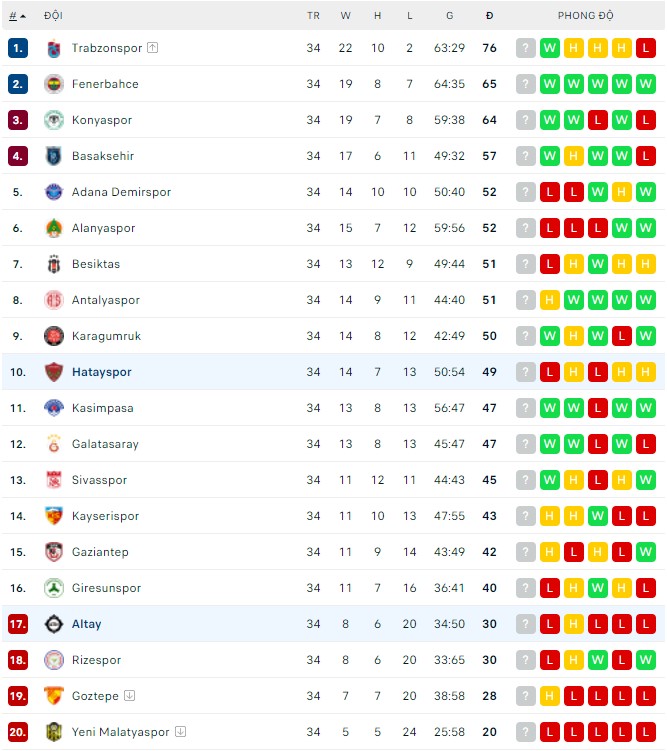Screen dimensions: 667x751
Task: Click the Yeni Malatyaspor relegation arrow icon
Action: pos(180,732)
